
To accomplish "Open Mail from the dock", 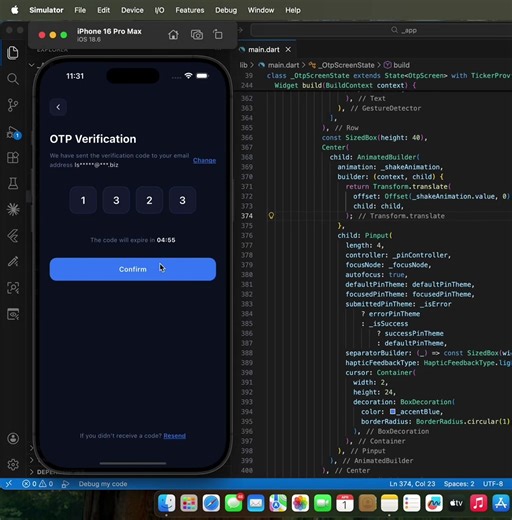I will coord(256,503).
